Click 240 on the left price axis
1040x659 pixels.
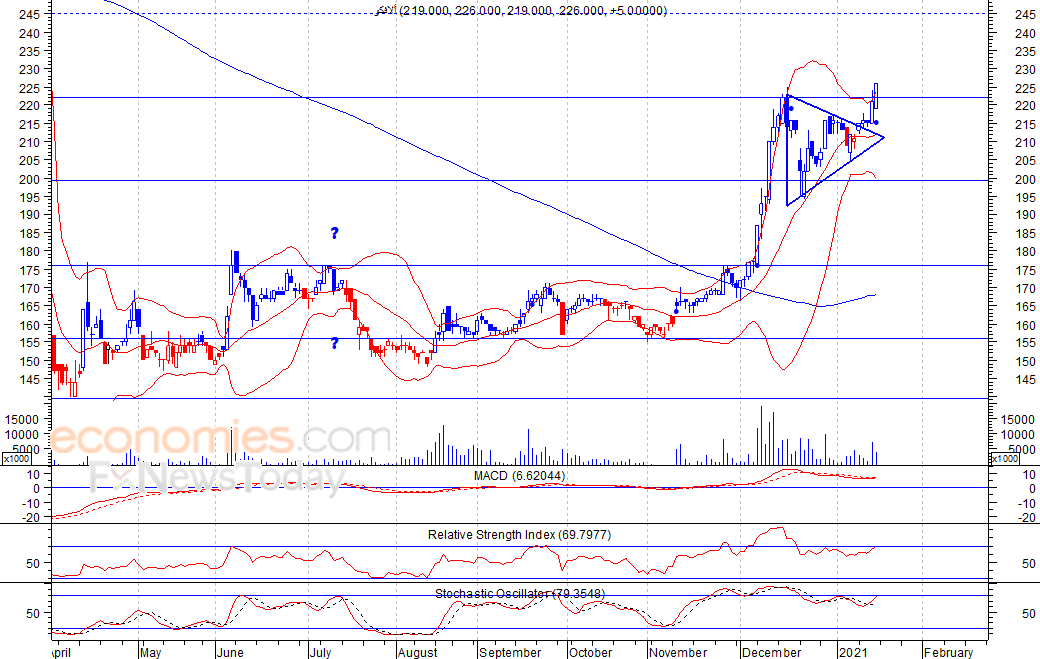coord(30,33)
